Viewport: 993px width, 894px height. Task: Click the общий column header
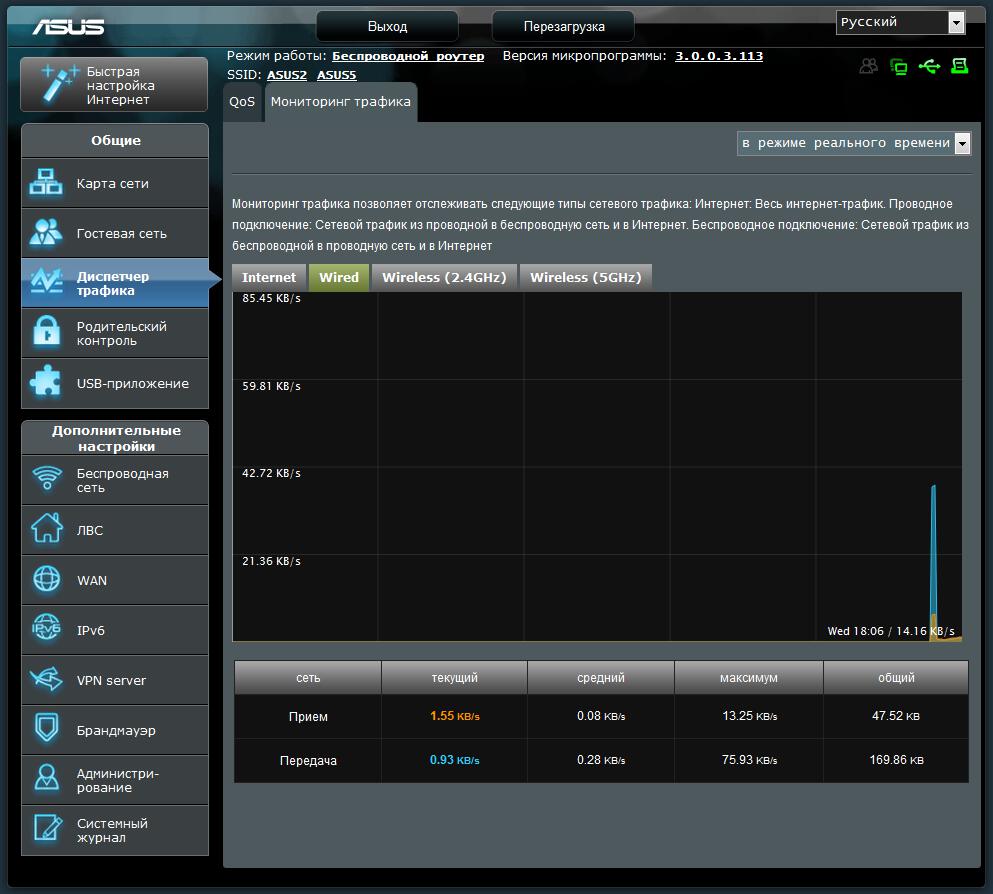[896, 677]
